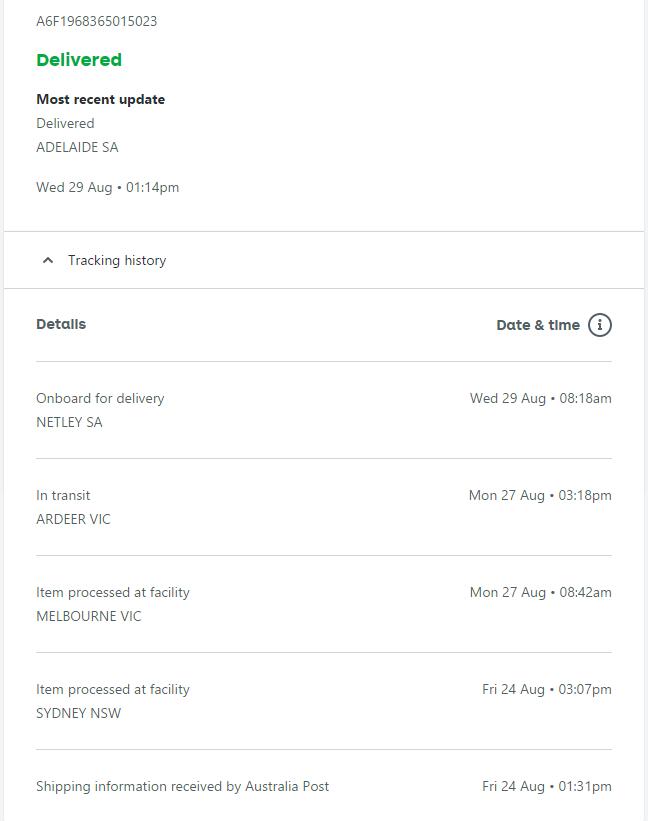
Task: Click NETLEY SA location text
Action: [x=69, y=422]
